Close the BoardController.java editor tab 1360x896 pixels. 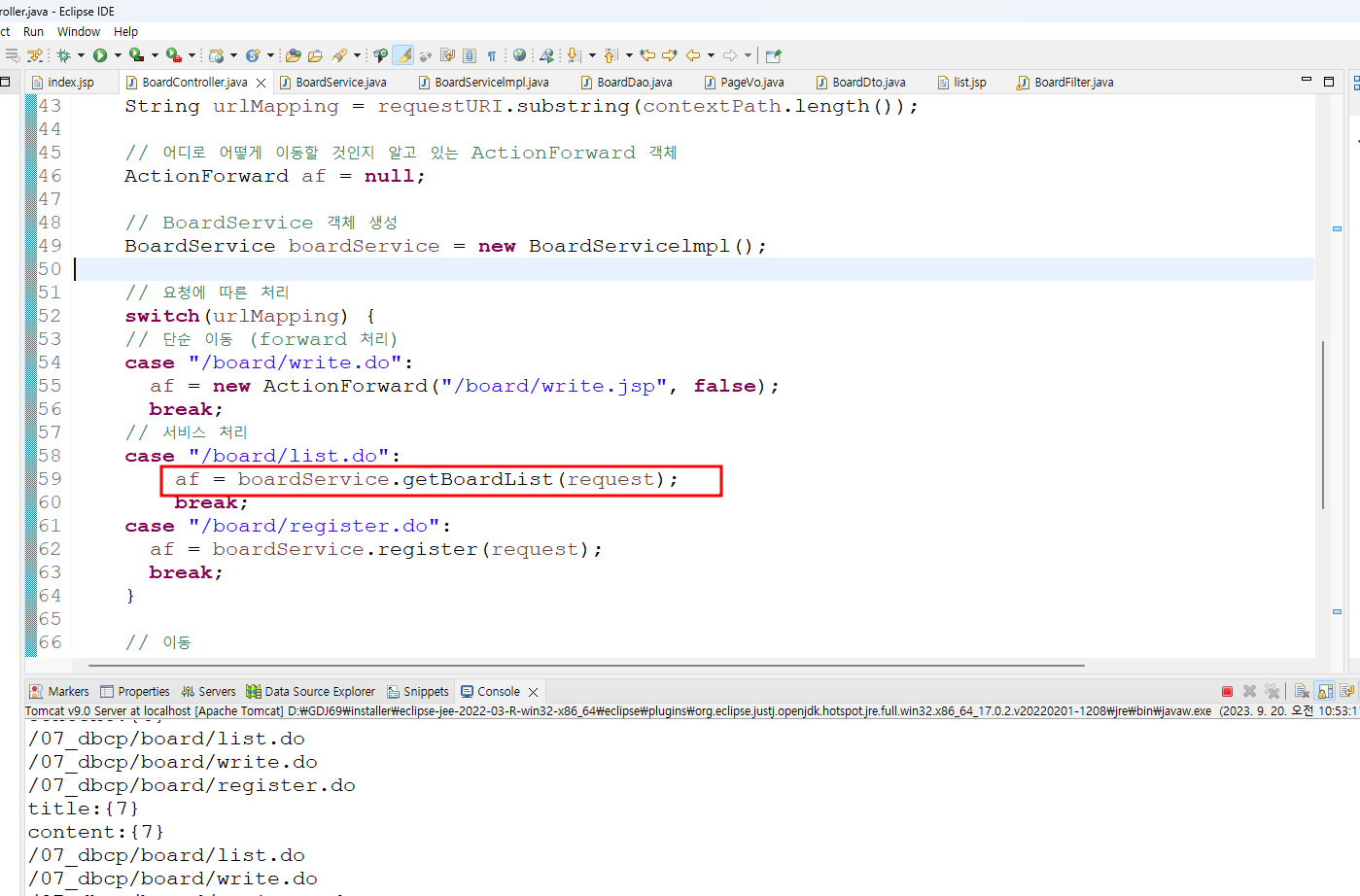261,83
